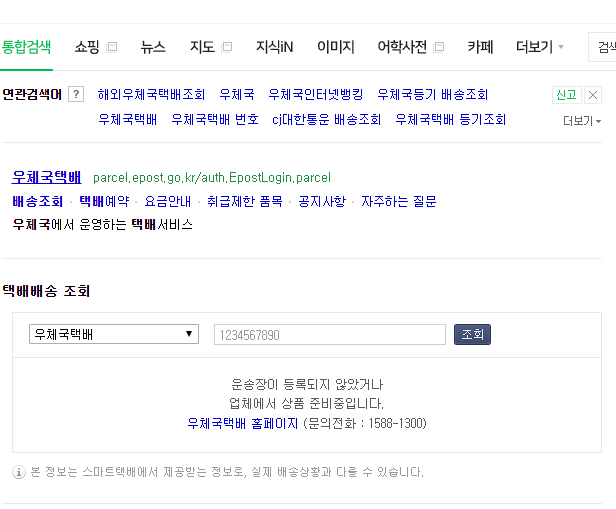Expand 더보기 under related searches
This screenshot has width=616, height=509.
(x=582, y=121)
